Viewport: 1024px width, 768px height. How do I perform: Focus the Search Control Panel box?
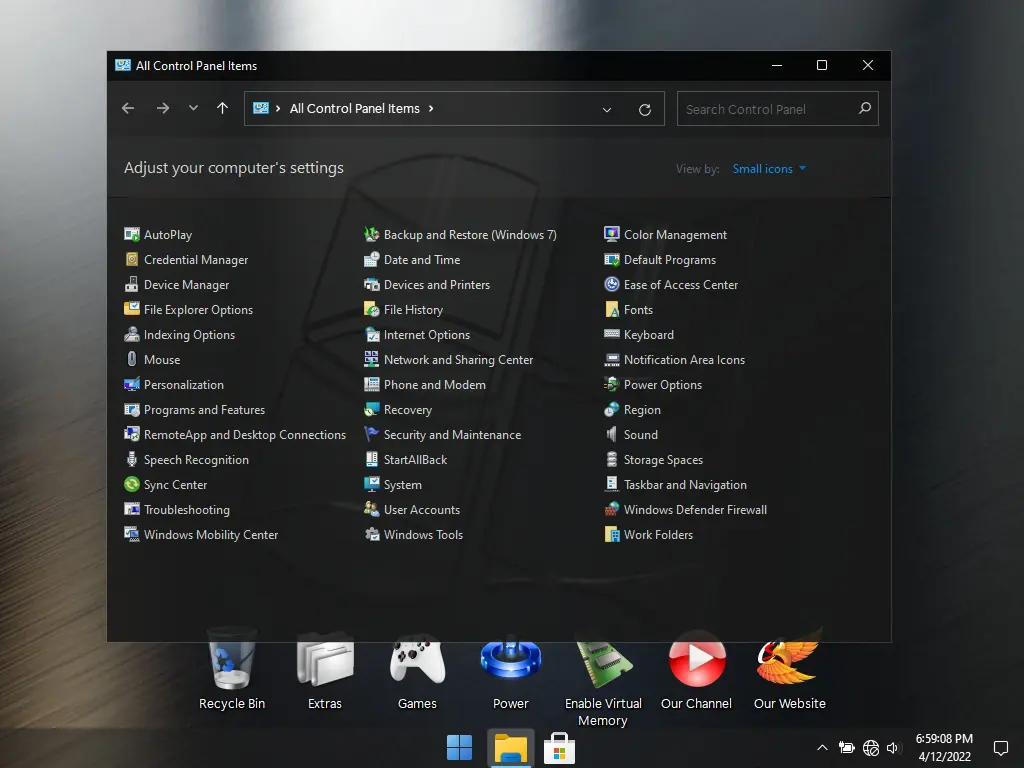(x=777, y=109)
